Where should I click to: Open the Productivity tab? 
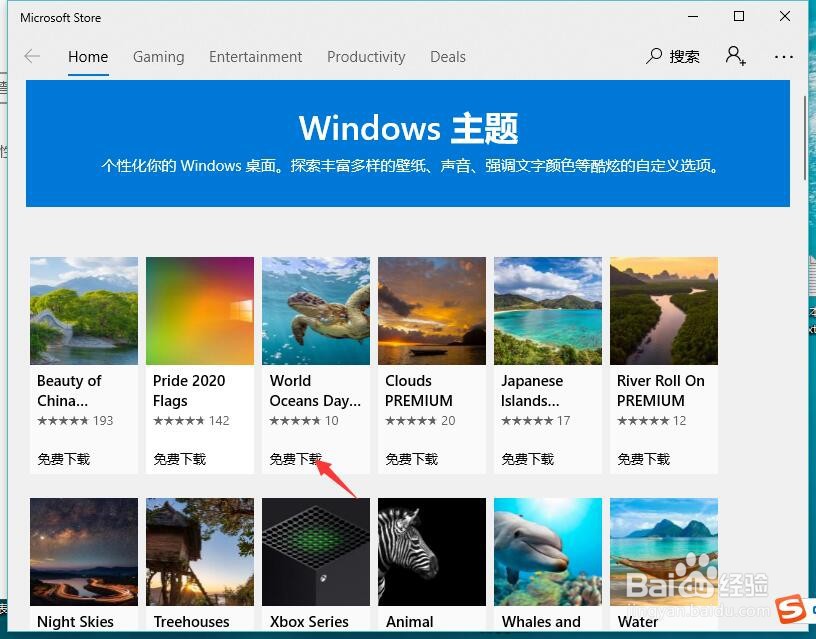click(366, 57)
